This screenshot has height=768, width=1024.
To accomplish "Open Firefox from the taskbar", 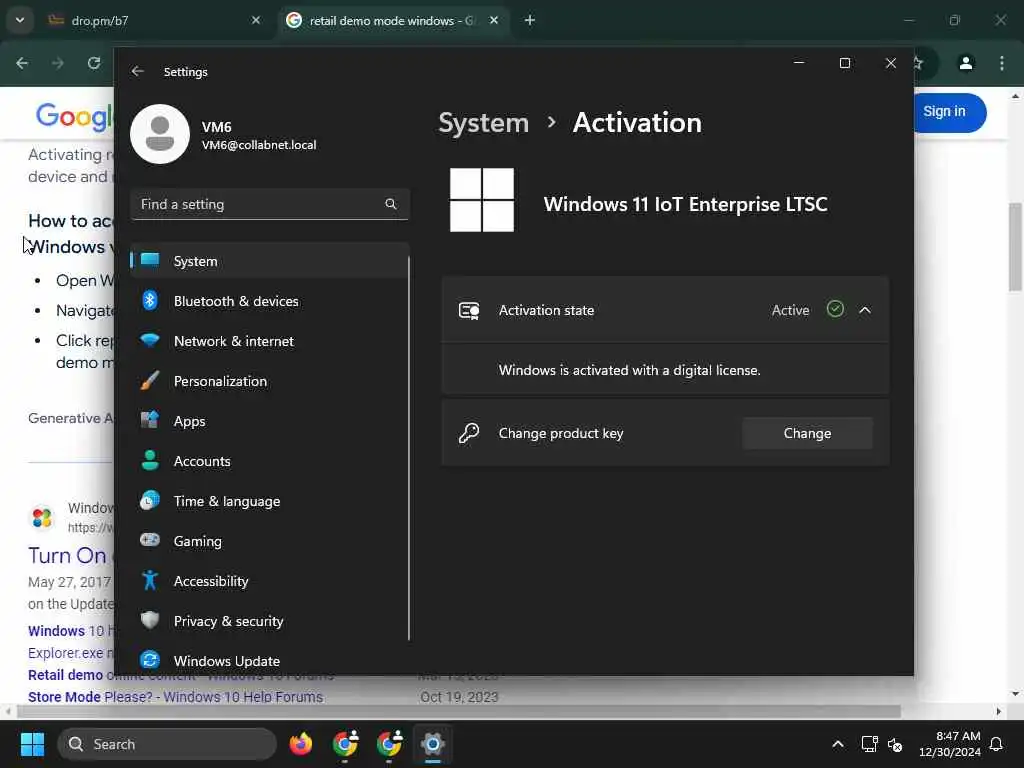I will 300,744.
